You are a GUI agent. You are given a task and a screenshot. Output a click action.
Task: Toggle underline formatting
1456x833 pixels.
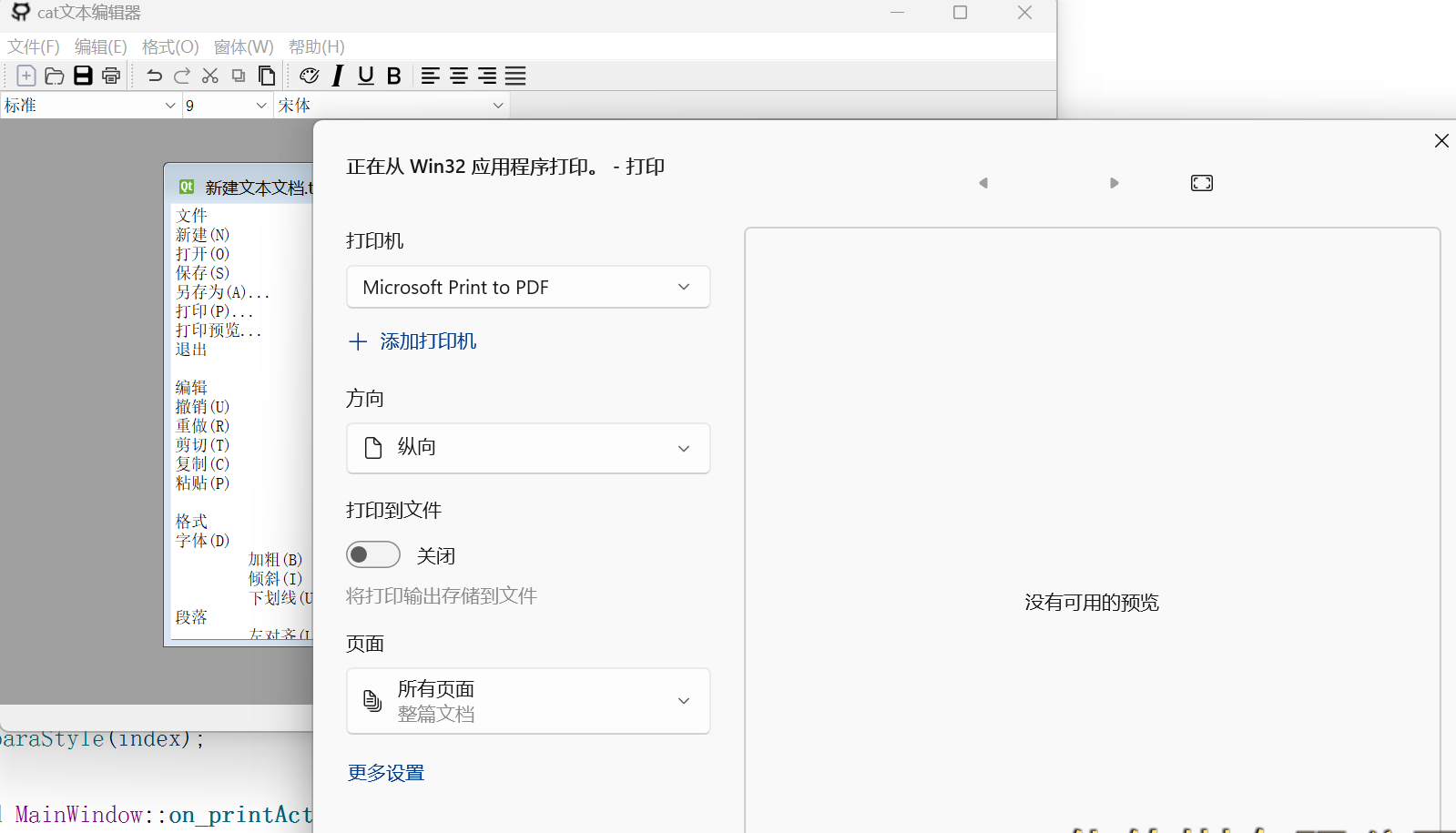[x=366, y=76]
